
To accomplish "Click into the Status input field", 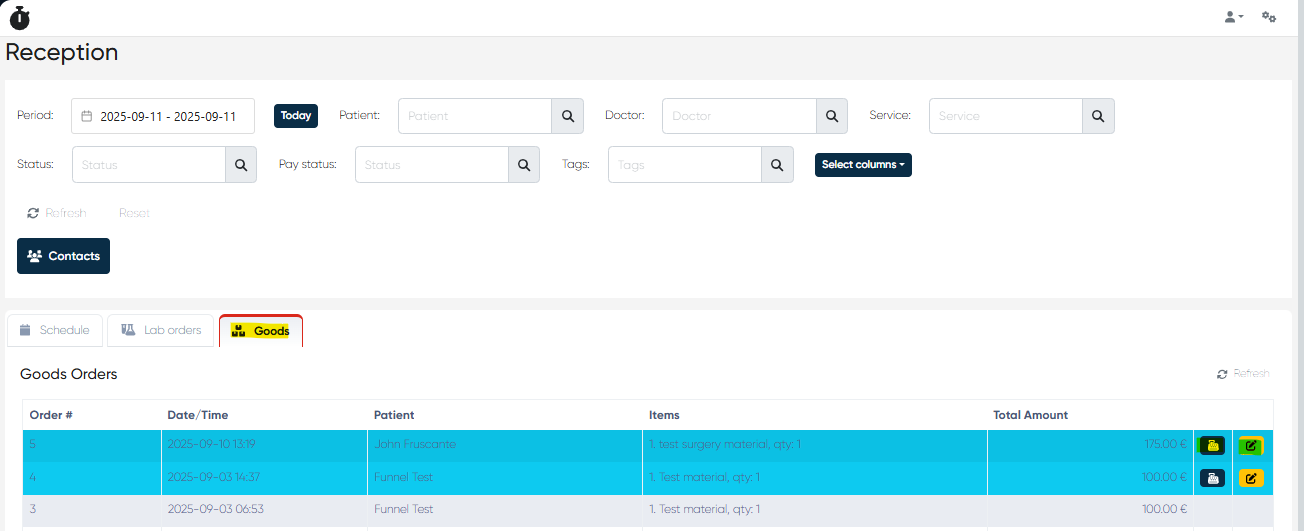I will point(149,165).
